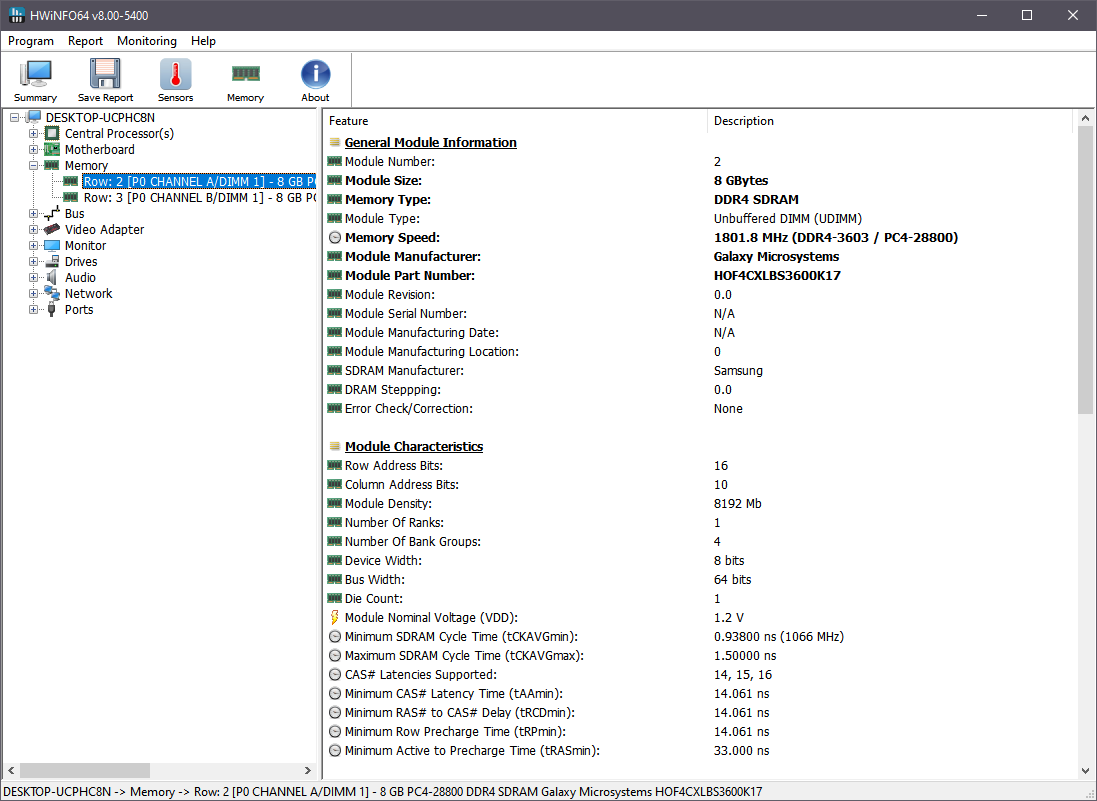Open the Help menu
1097x801 pixels.
pos(204,41)
